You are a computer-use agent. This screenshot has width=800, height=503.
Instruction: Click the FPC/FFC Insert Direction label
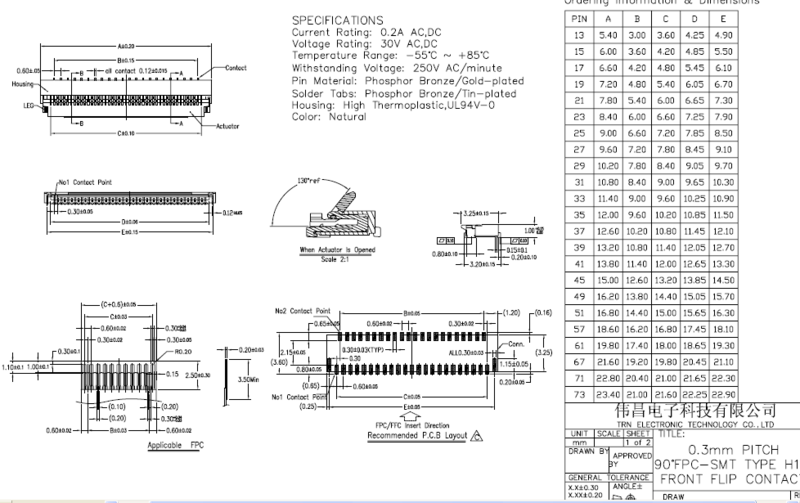coord(412,425)
